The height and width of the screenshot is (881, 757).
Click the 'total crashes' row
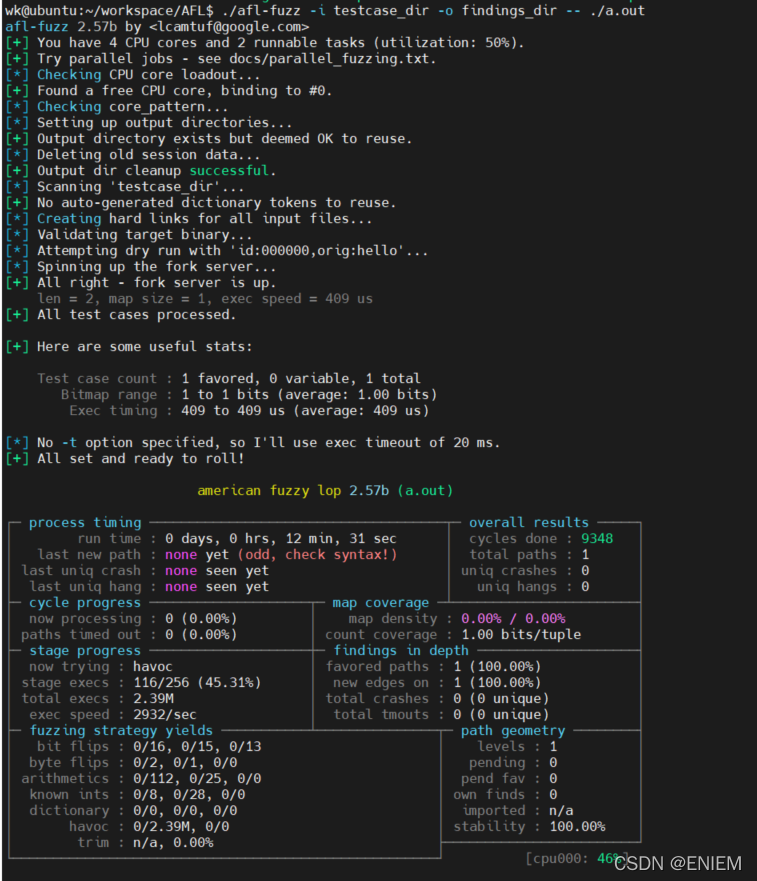(x=437, y=698)
